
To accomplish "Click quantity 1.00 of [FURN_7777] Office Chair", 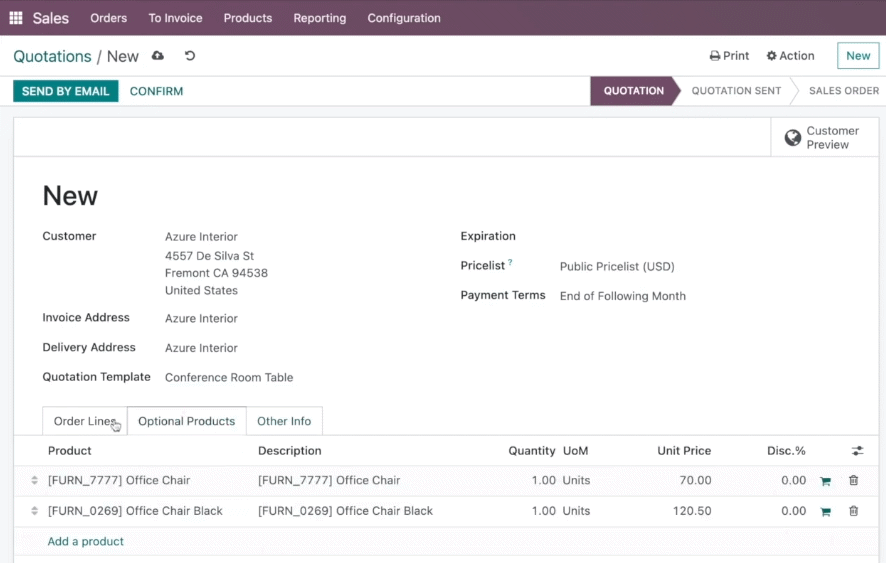I will 544,480.
